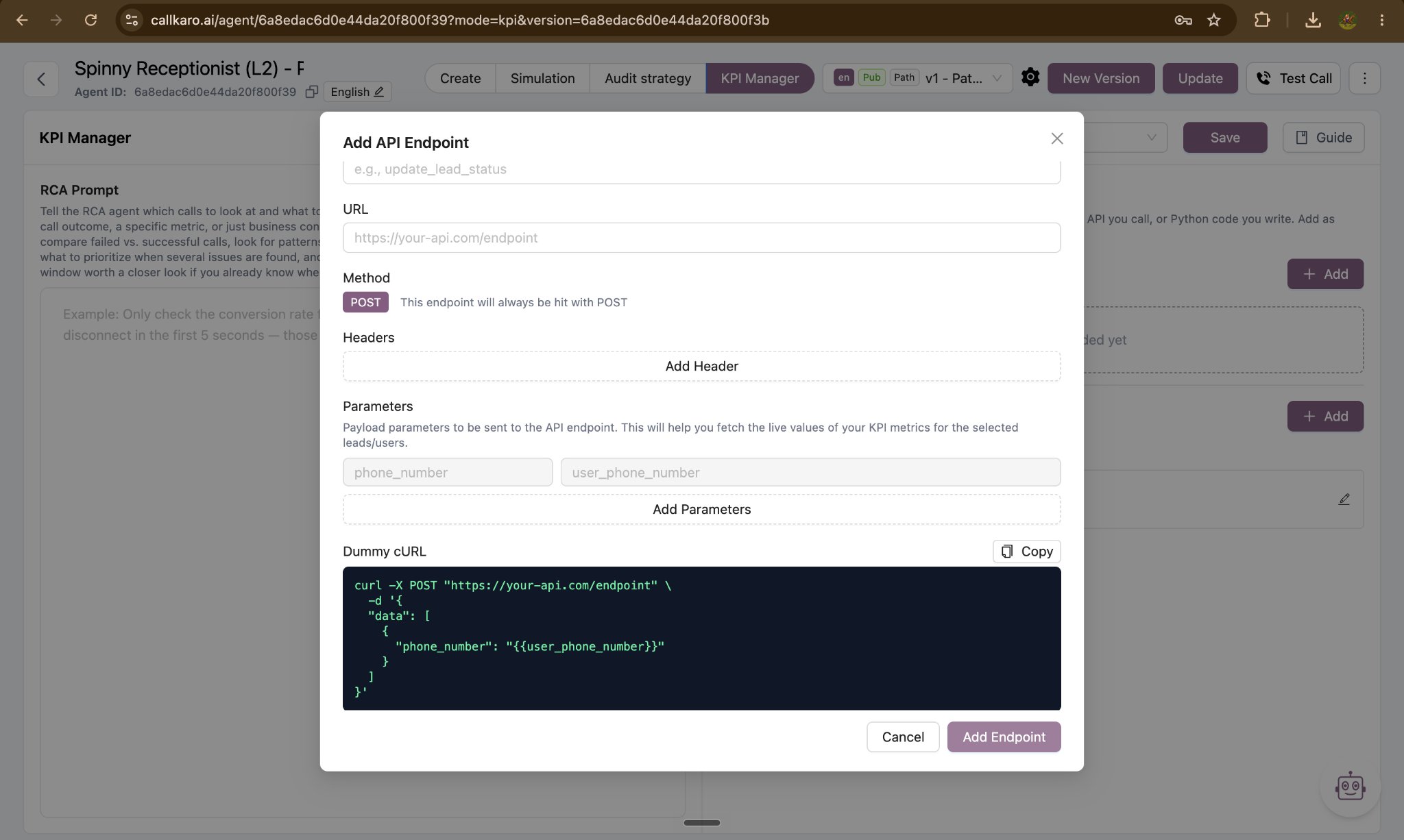Select the KPI Manager tab
The image size is (1404, 840).
(x=760, y=78)
